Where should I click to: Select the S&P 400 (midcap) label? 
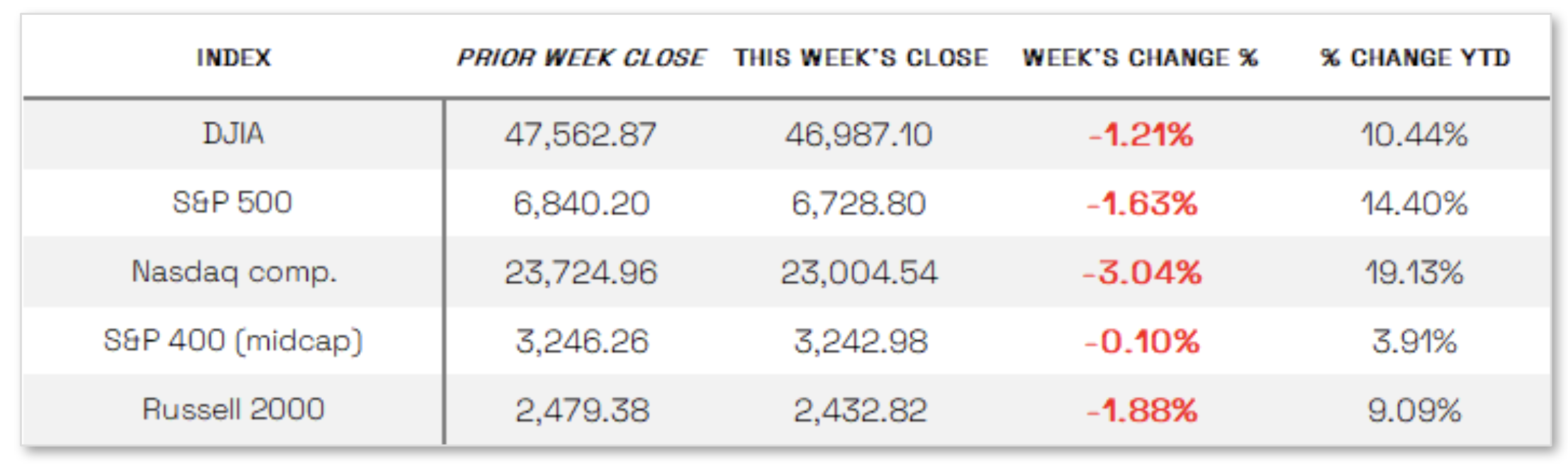point(233,341)
